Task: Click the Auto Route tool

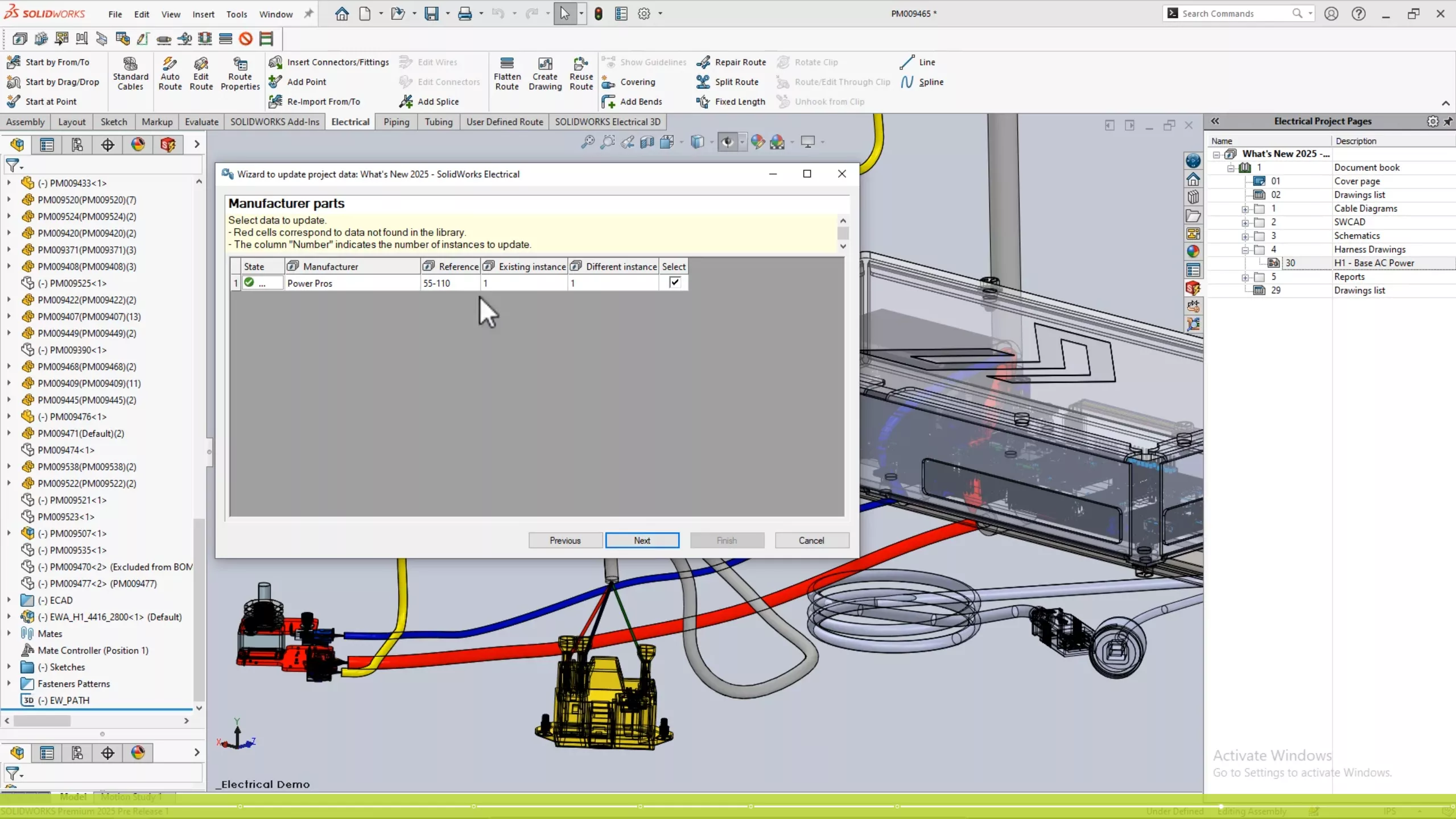Action: [x=170, y=74]
